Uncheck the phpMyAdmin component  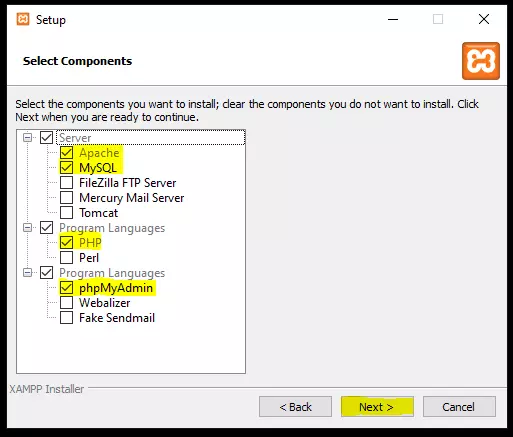tap(66, 288)
